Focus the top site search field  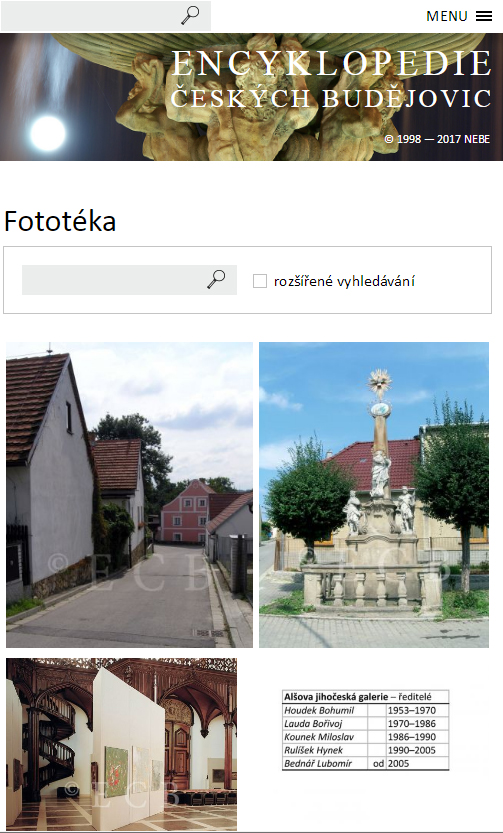[x=106, y=16]
